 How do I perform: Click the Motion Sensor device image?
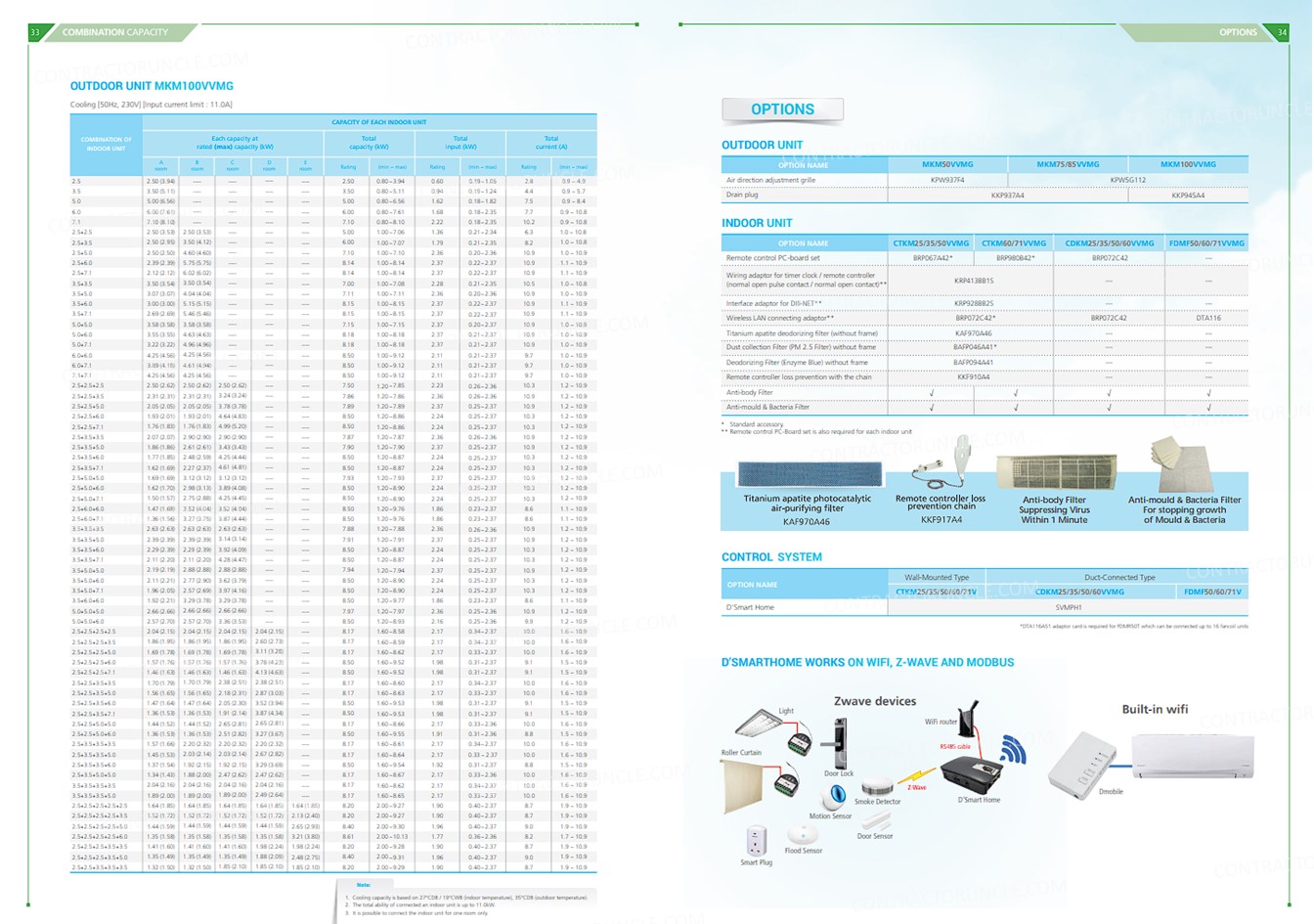tap(832, 799)
